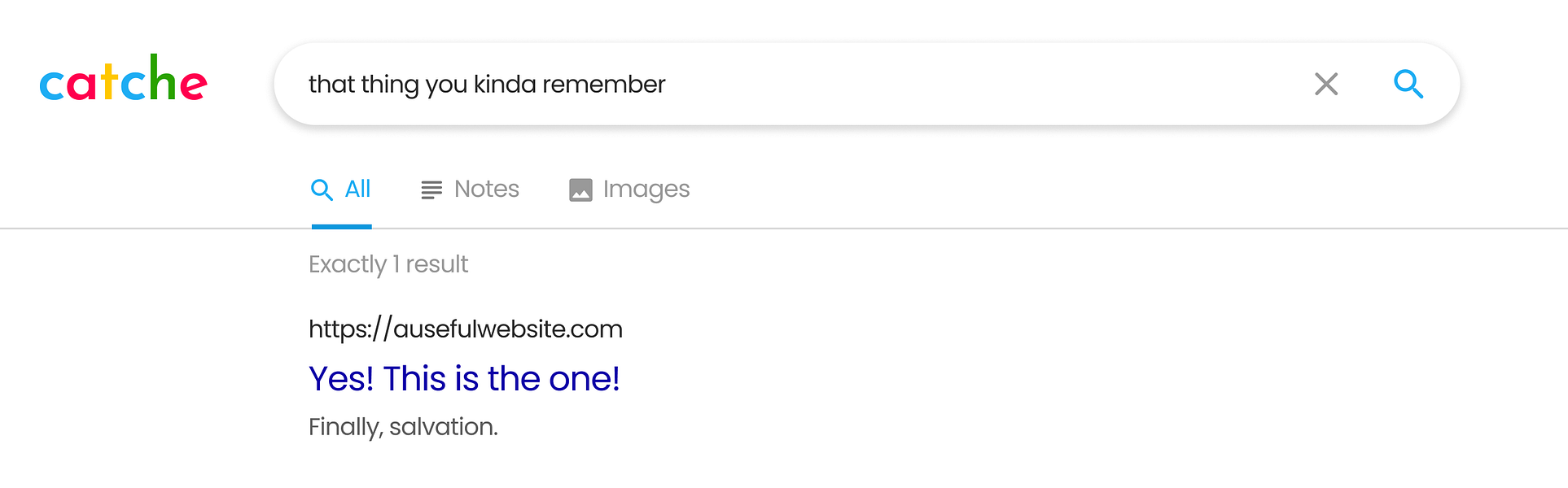1568x488 pixels.
Task: Click the green 'h' in catche logo
Action: pyautogui.click(x=161, y=80)
